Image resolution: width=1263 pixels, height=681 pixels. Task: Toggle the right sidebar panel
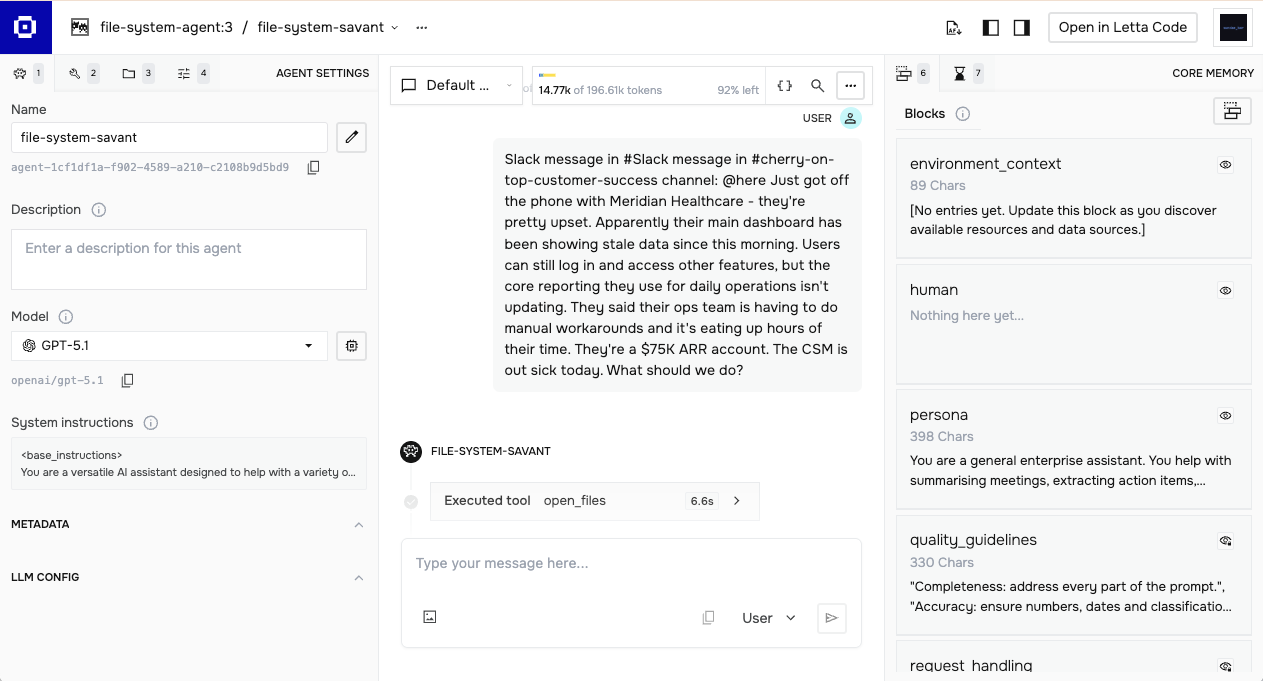click(1021, 27)
